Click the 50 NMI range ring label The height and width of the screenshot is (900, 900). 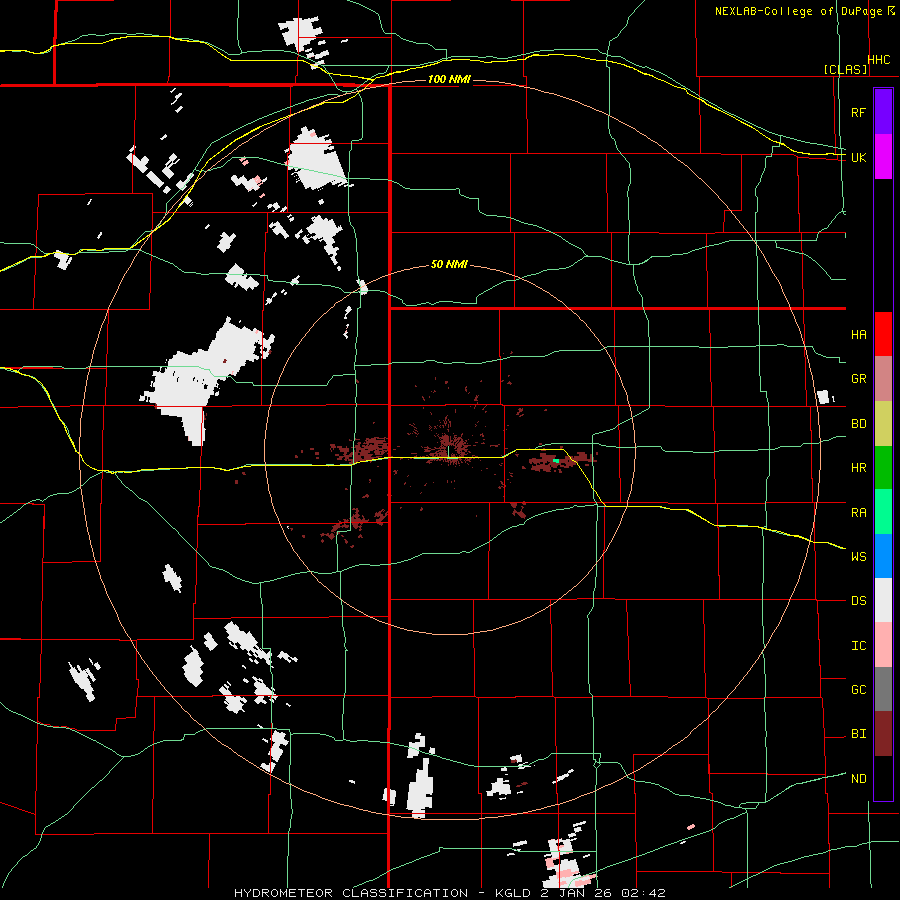pyautogui.click(x=449, y=265)
